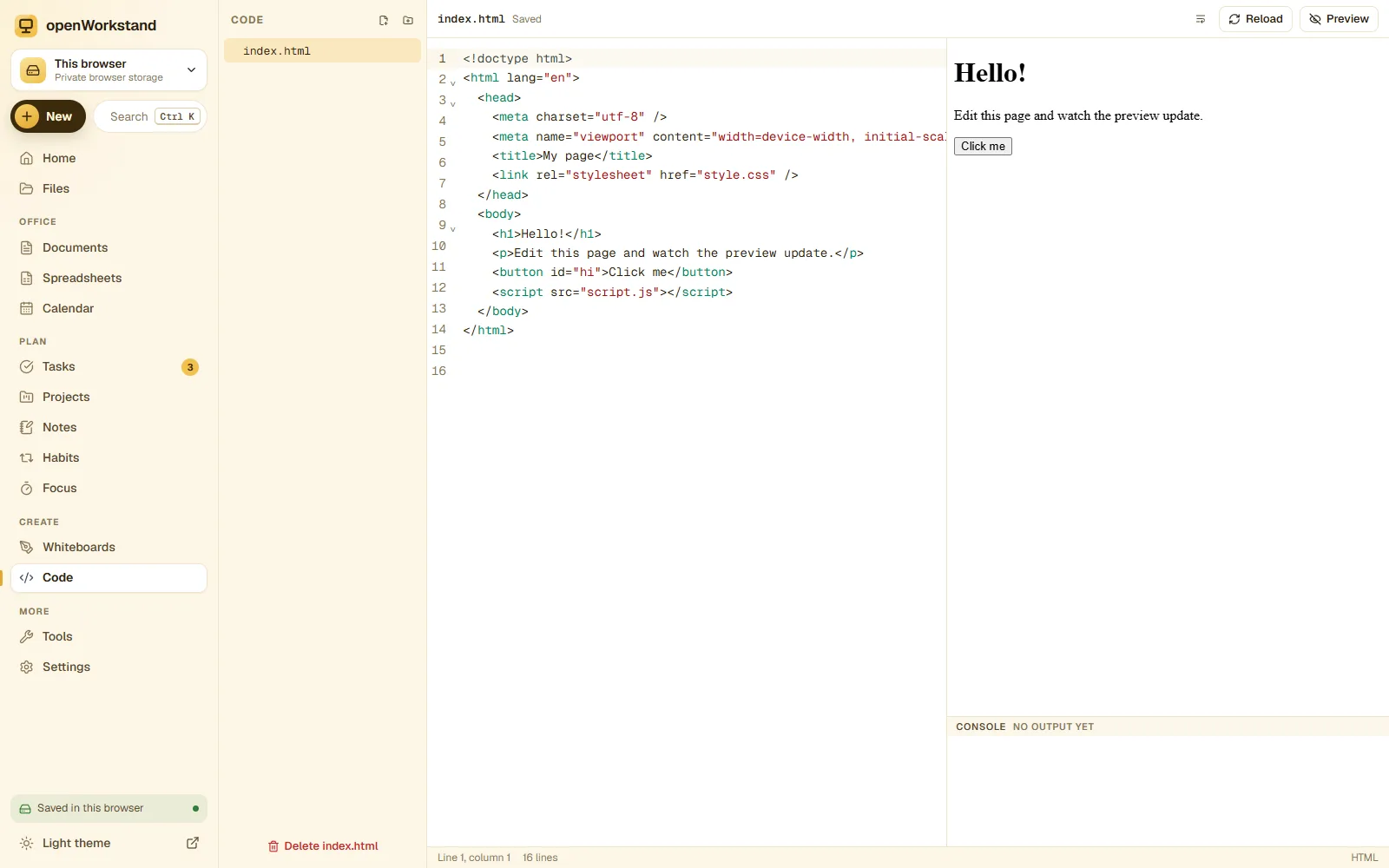Click the 16 lines status entry
Screen dimensions: 1389x868
[540, 858]
